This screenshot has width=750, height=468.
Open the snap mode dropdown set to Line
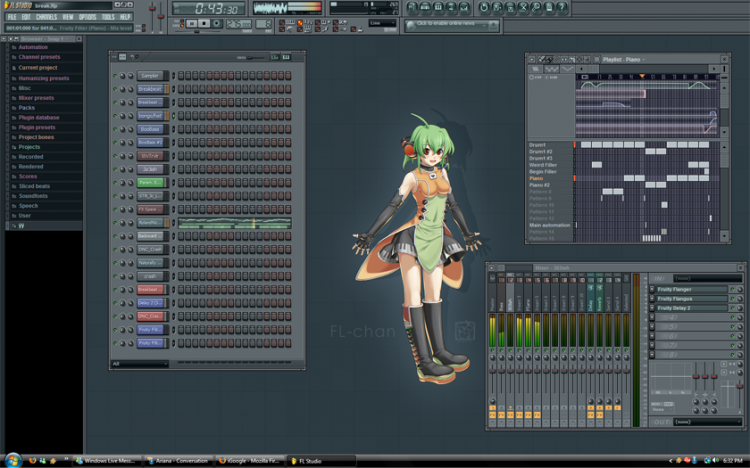click(382, 23)
